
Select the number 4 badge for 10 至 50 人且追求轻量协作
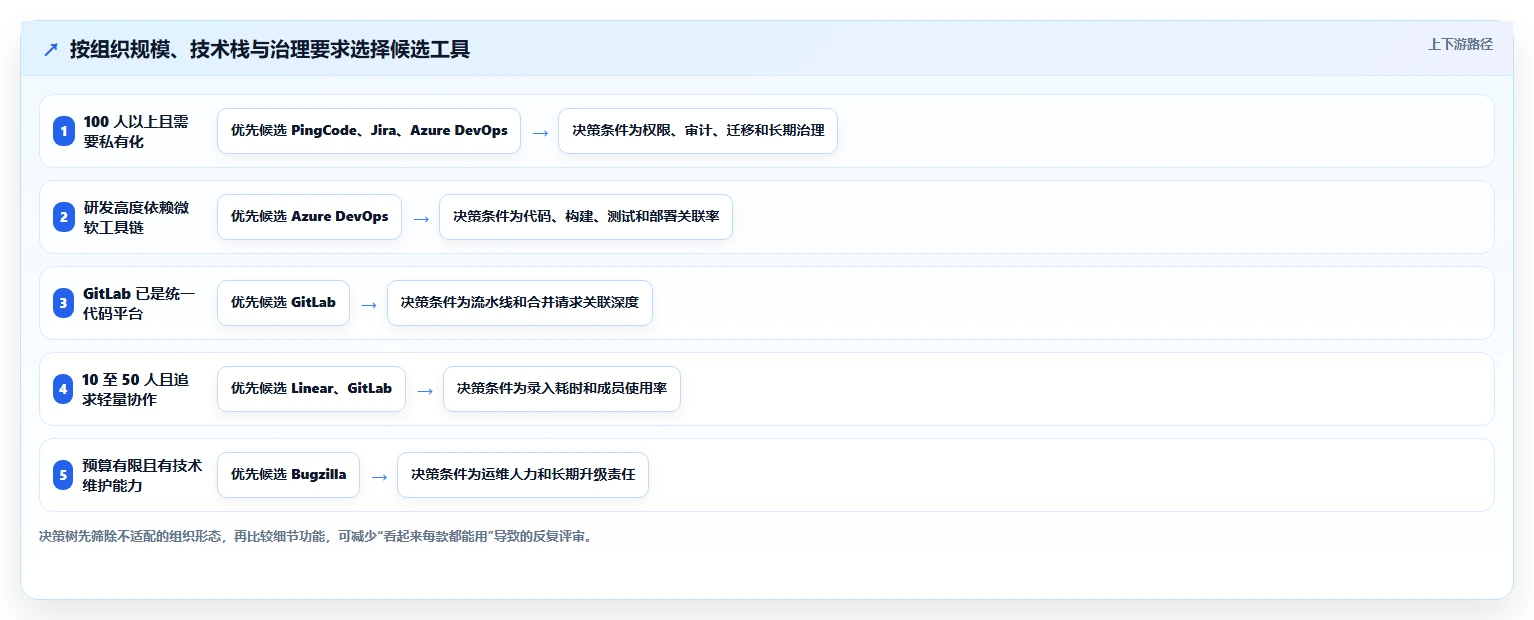64,389
